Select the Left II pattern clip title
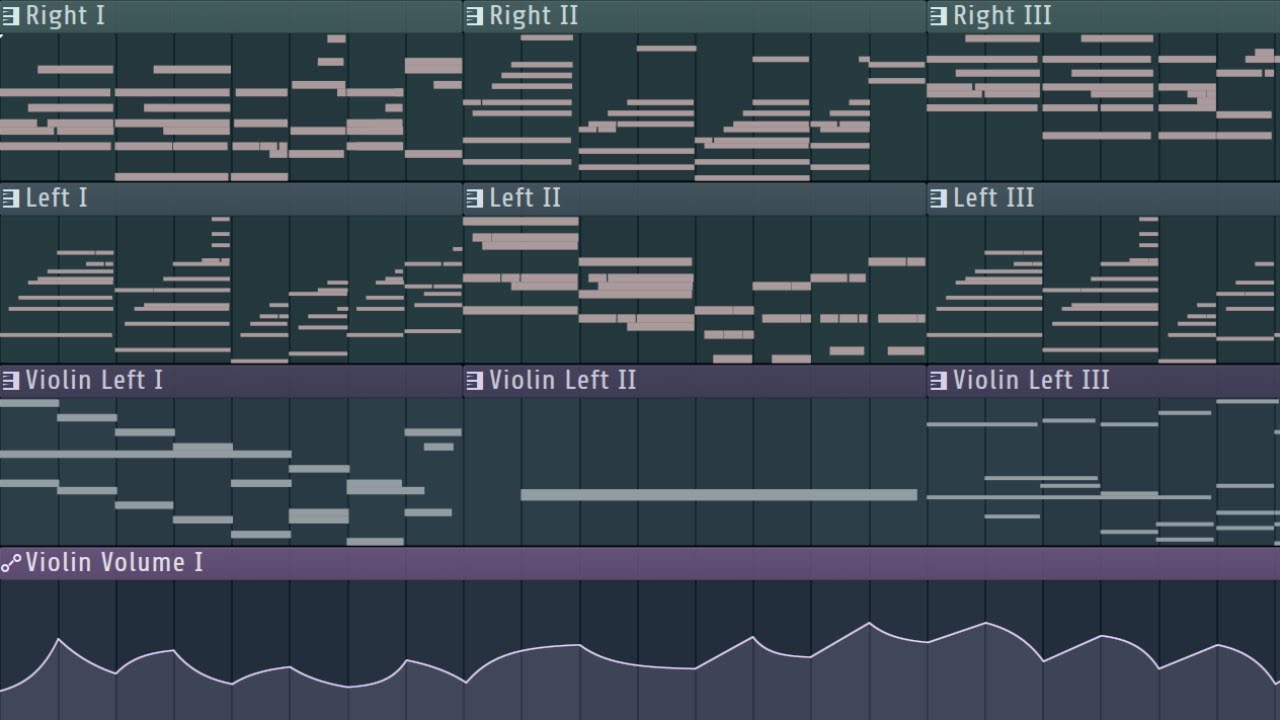This screenshot has height=720, width=1280. tap(525, 198)
